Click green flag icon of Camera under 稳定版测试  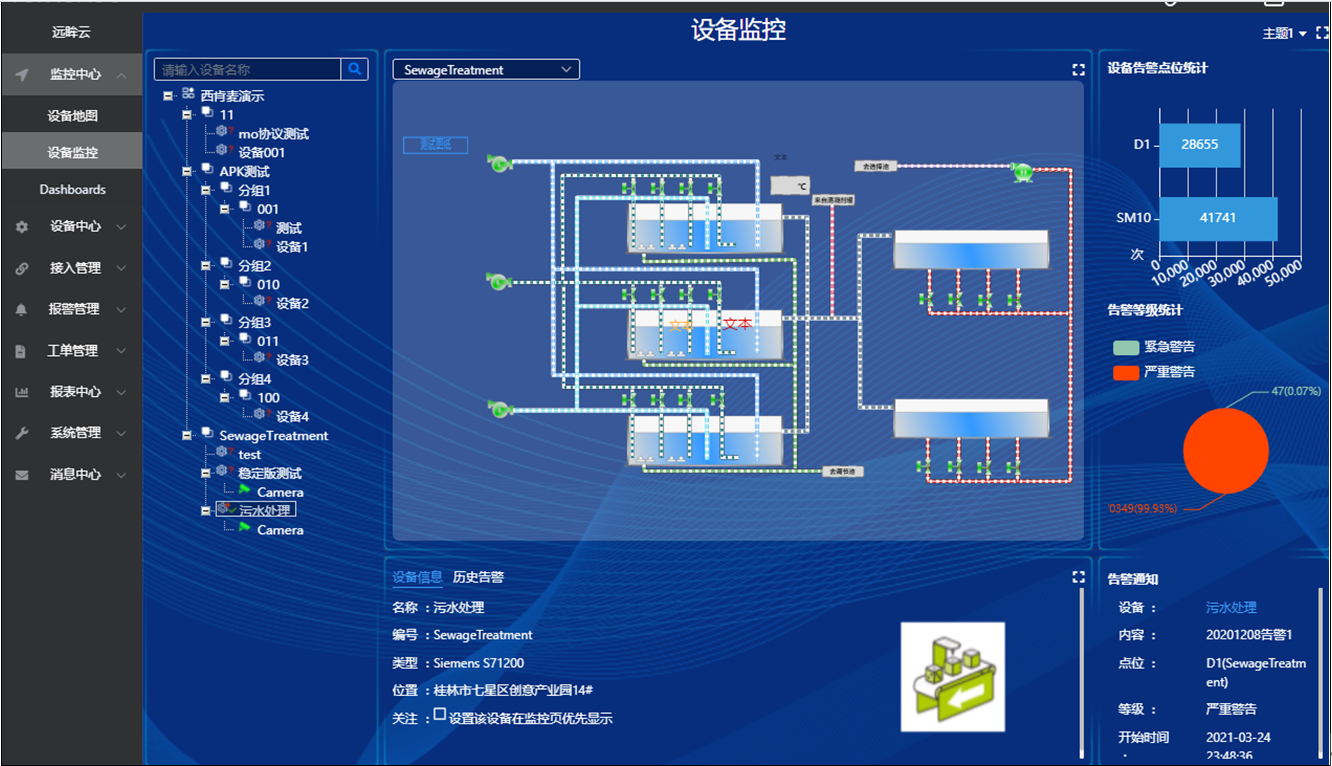(244, 490)
